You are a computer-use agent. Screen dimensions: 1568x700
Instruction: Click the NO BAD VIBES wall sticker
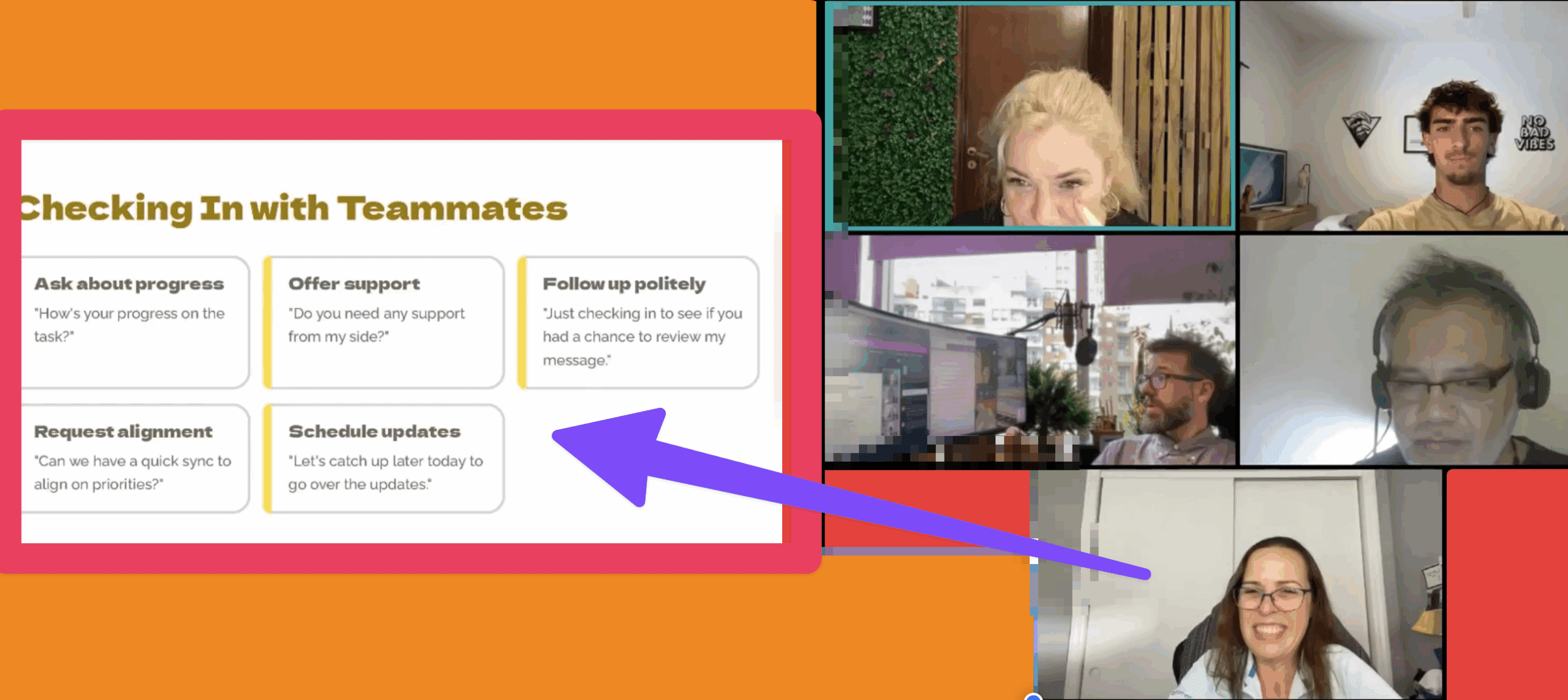click(x=1534, y=133)
